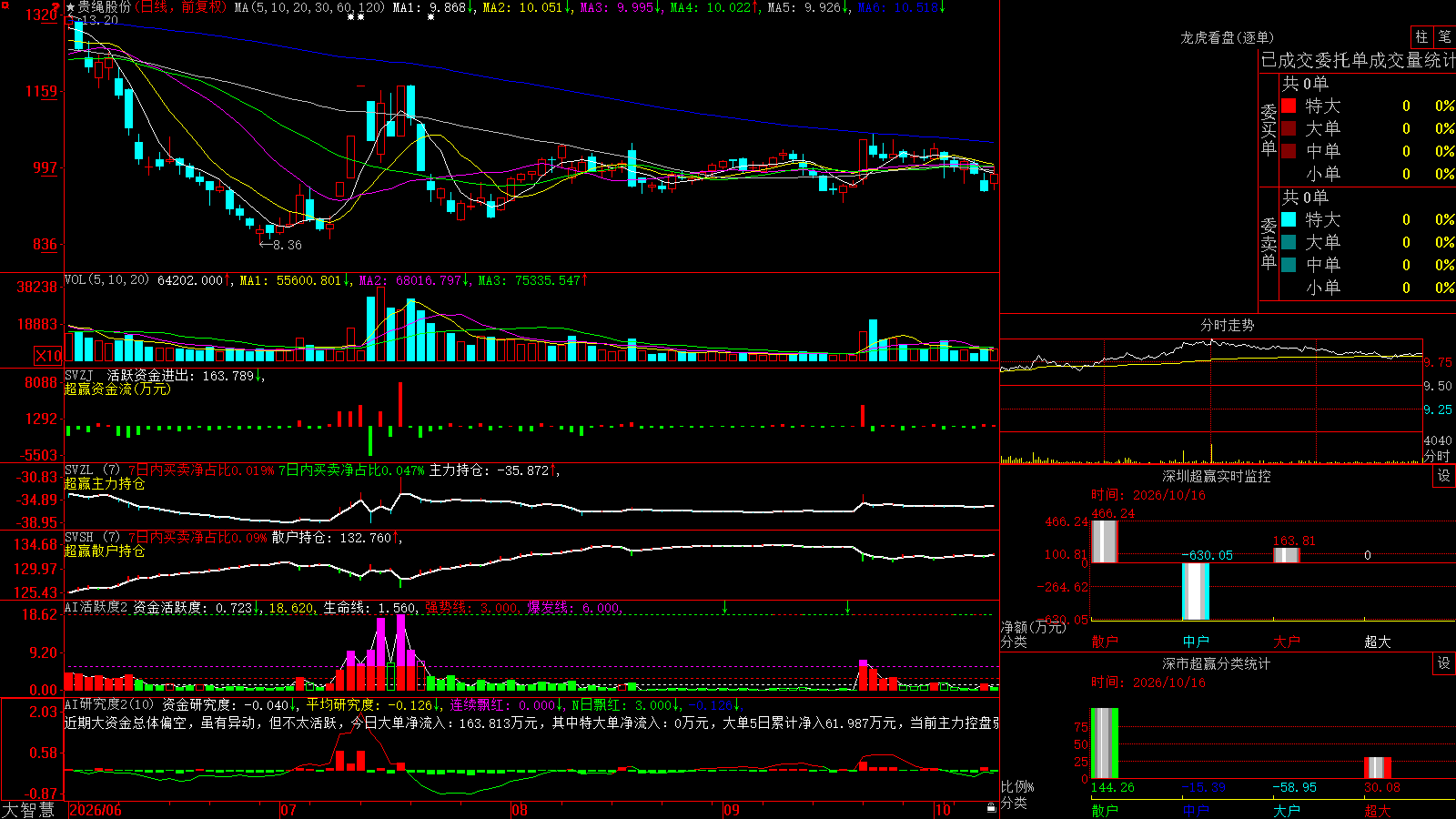Click the SVZL (7) indicator name
The height and width of the screenshot is (819, 1456).
click(x=92, y=470)
